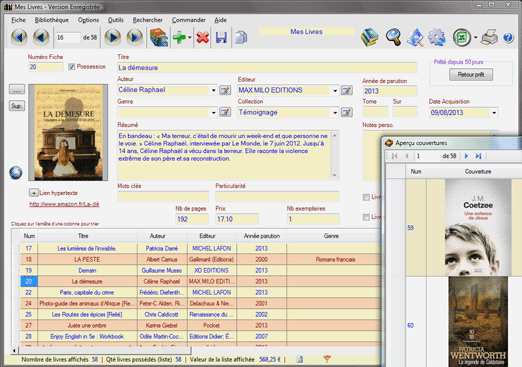Open web lookup globe icon
The image size is (522, 367).
pos(16,173)
